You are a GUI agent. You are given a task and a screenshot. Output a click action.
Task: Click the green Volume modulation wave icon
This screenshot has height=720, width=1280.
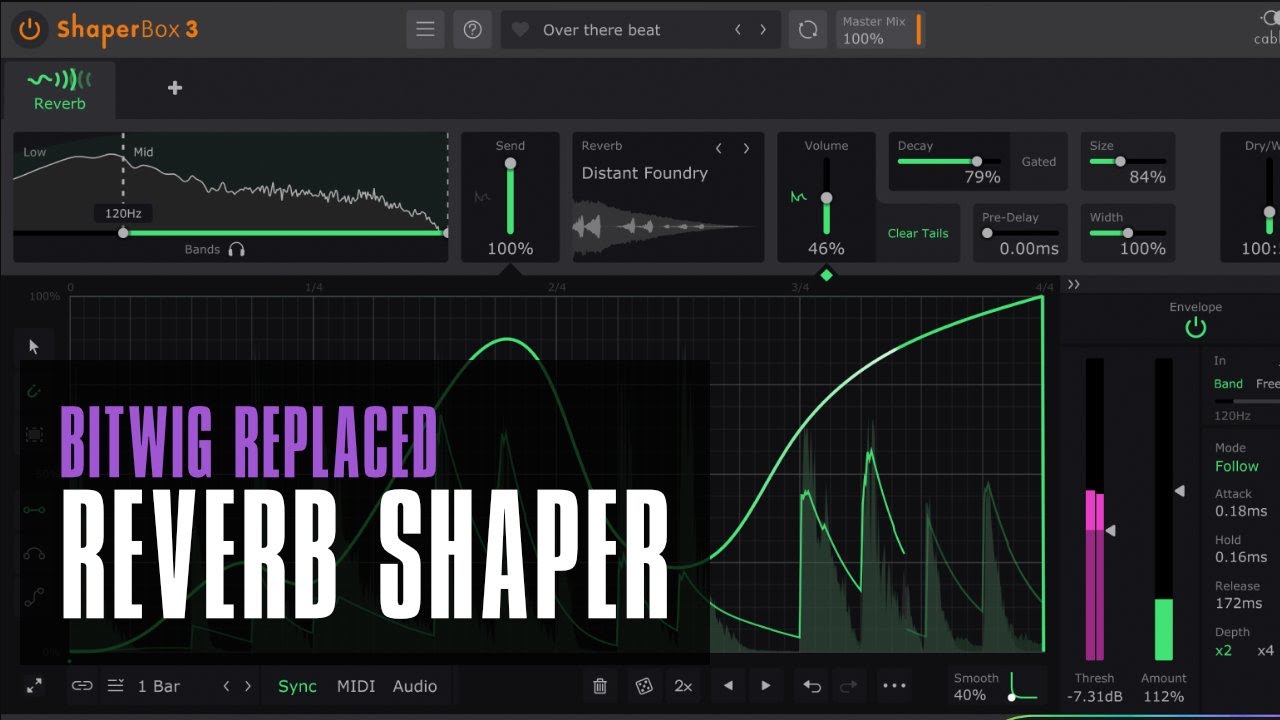[x=798, y=197]
